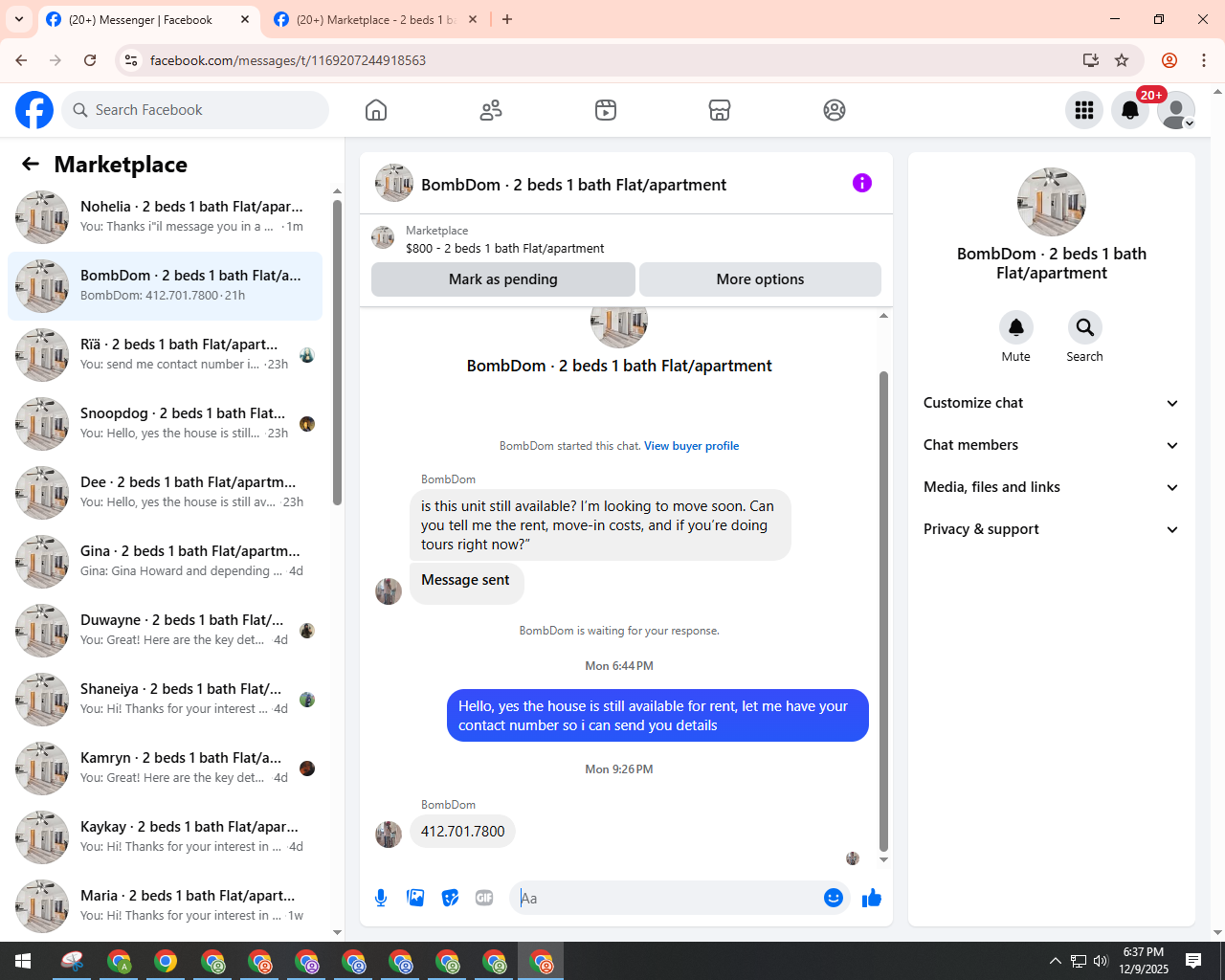Mute this chat via bell icon

tap(1016, 327)
